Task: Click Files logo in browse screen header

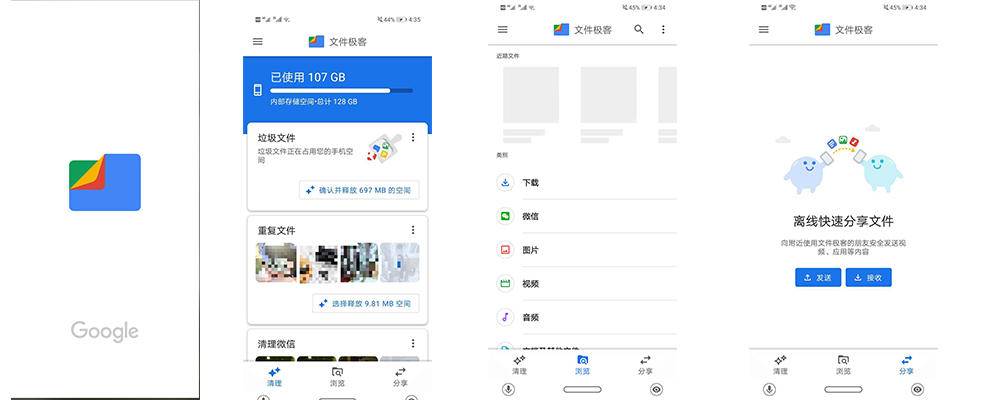Action: pyautogui.click(x=561, y=29)
